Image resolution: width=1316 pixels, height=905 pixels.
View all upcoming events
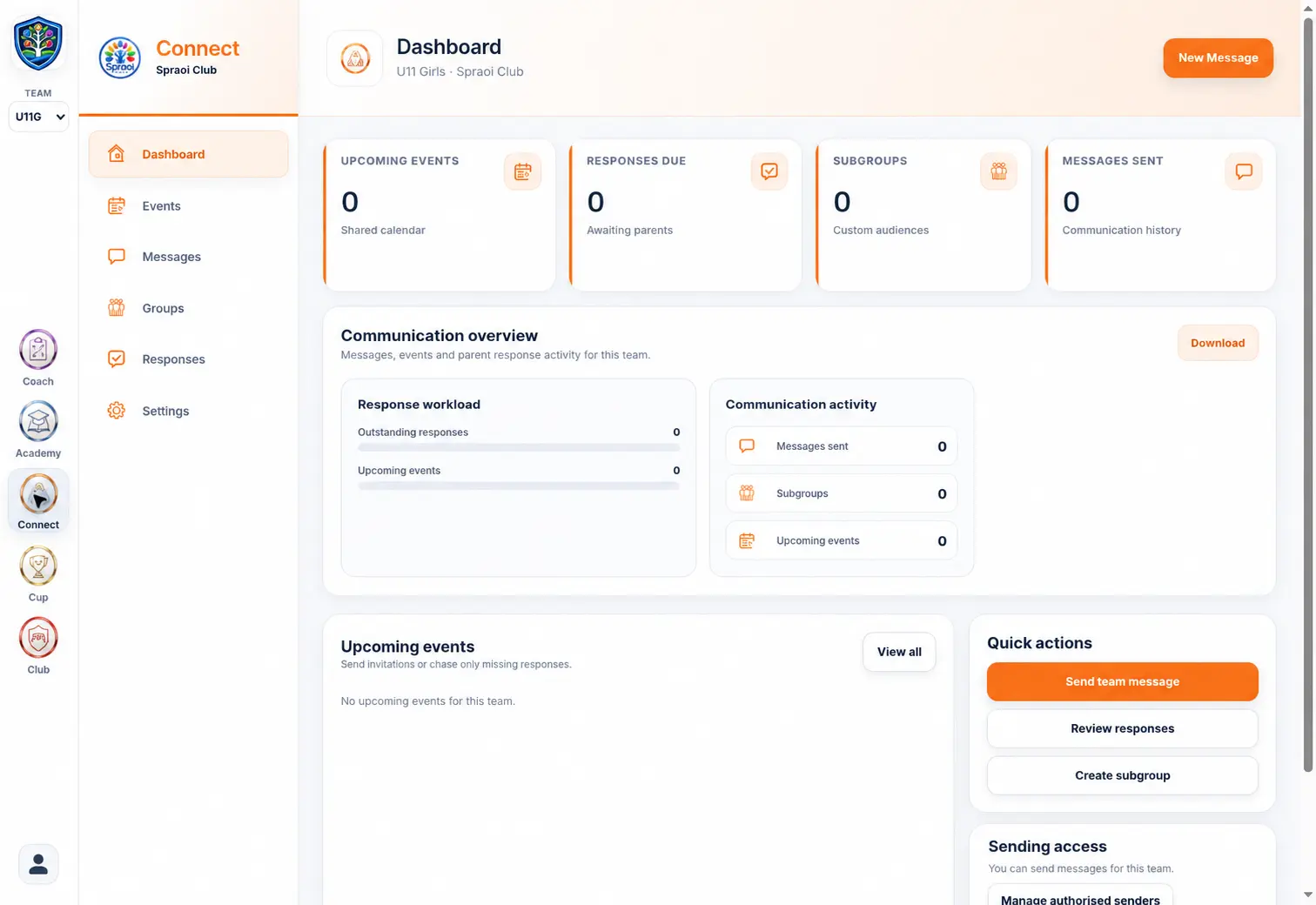899,652
